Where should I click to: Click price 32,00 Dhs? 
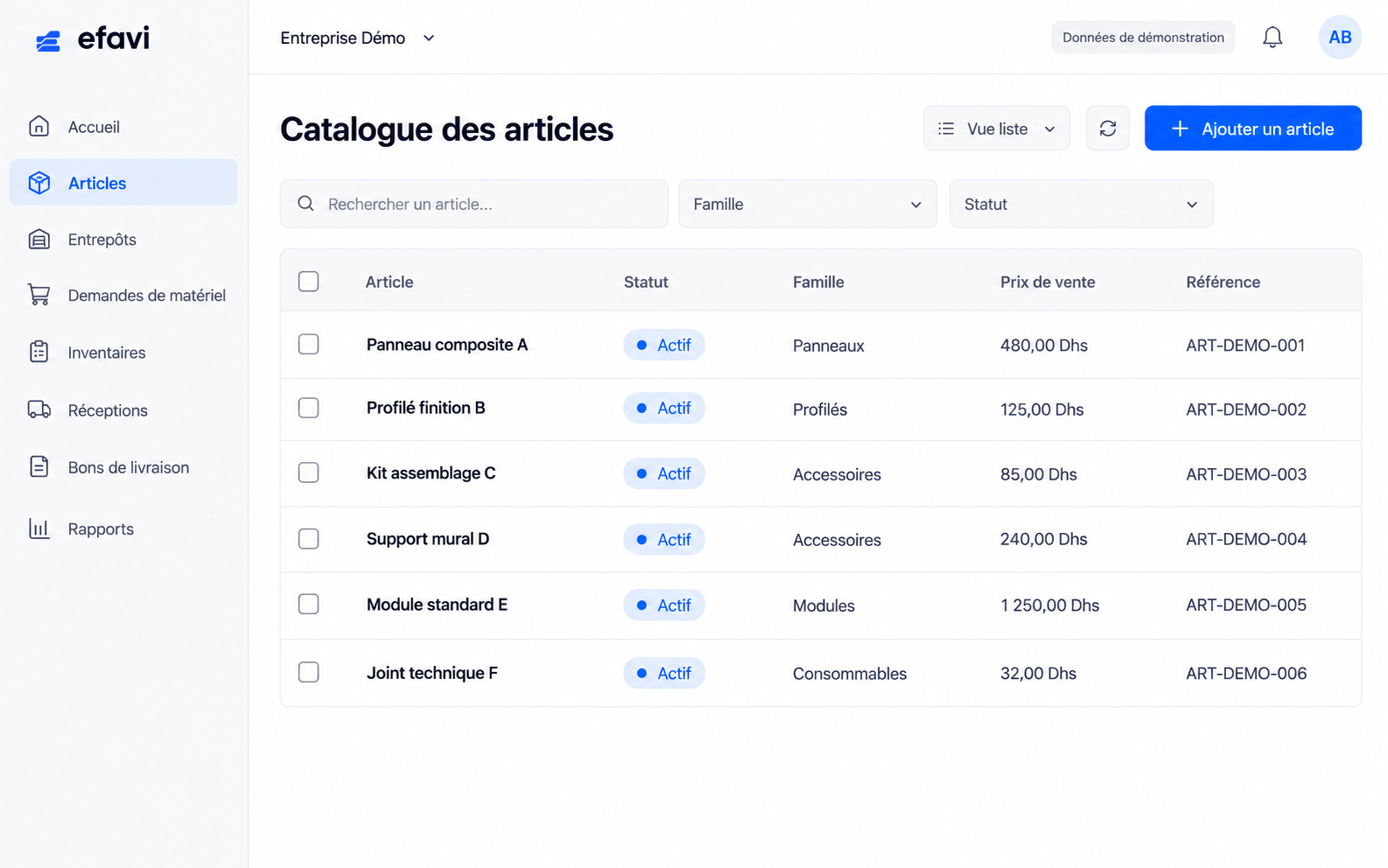pos(1038,674)
